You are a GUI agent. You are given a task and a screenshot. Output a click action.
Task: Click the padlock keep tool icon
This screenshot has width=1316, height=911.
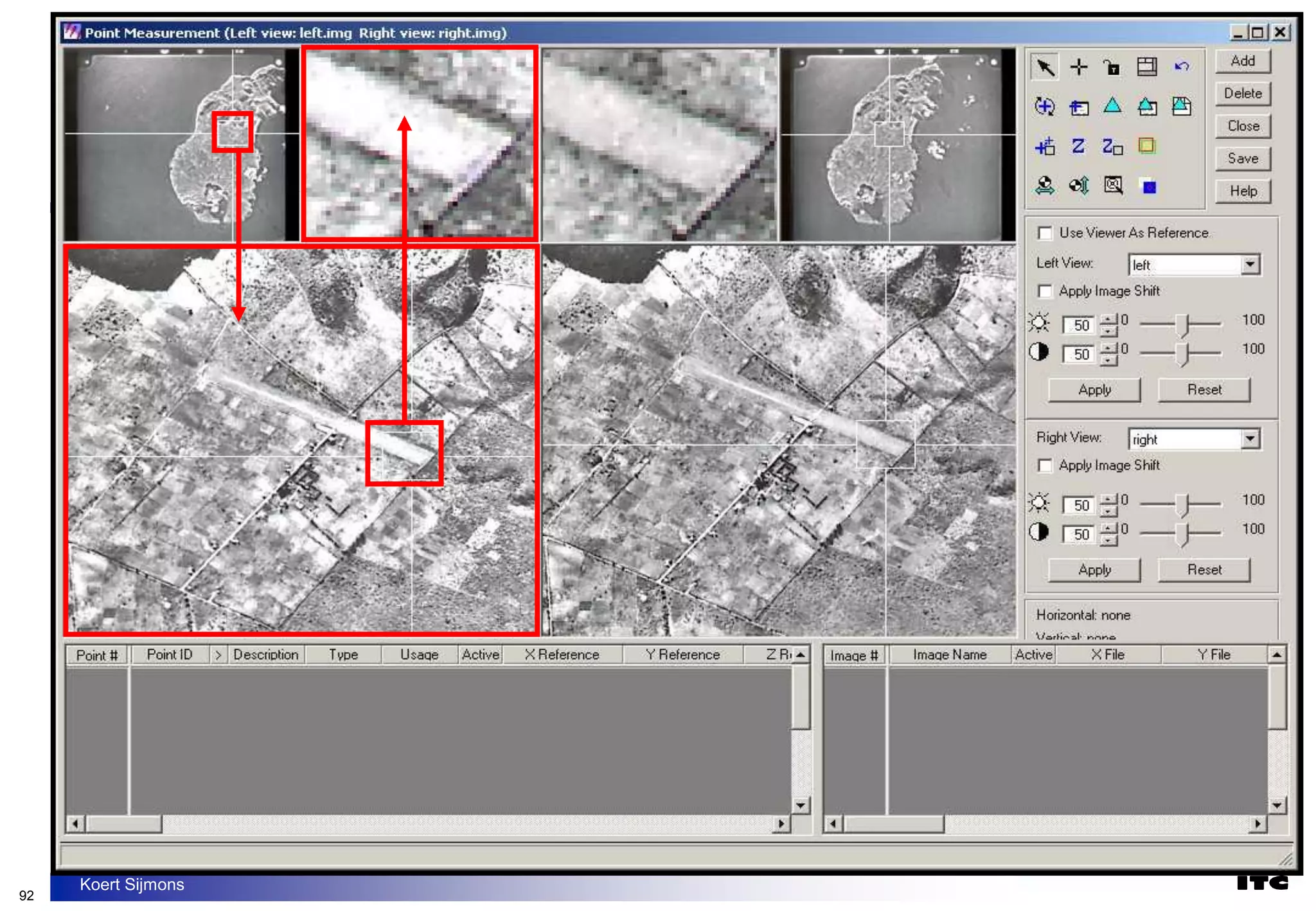[x=1112, y=67]
